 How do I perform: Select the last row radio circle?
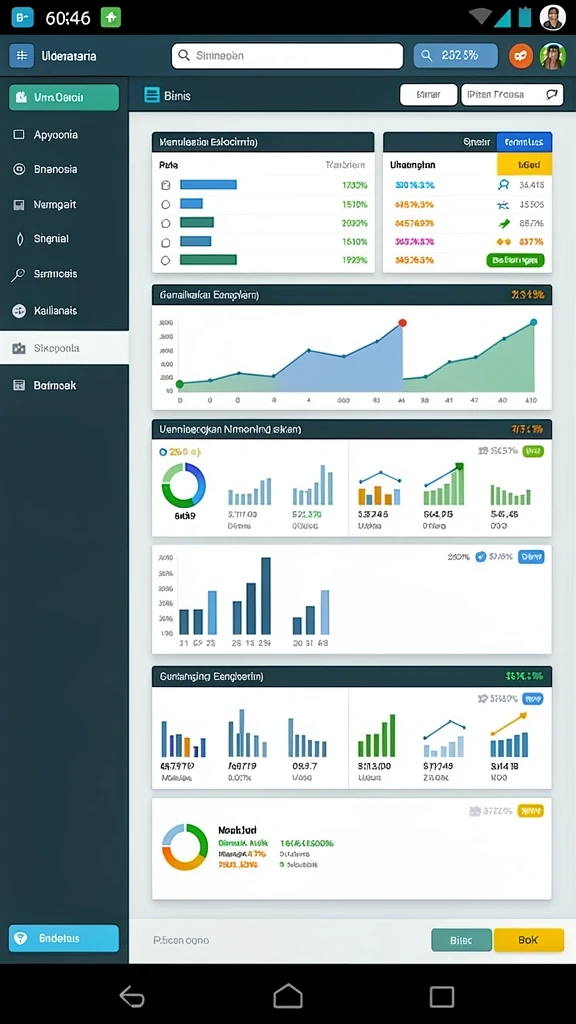point(166,260)
